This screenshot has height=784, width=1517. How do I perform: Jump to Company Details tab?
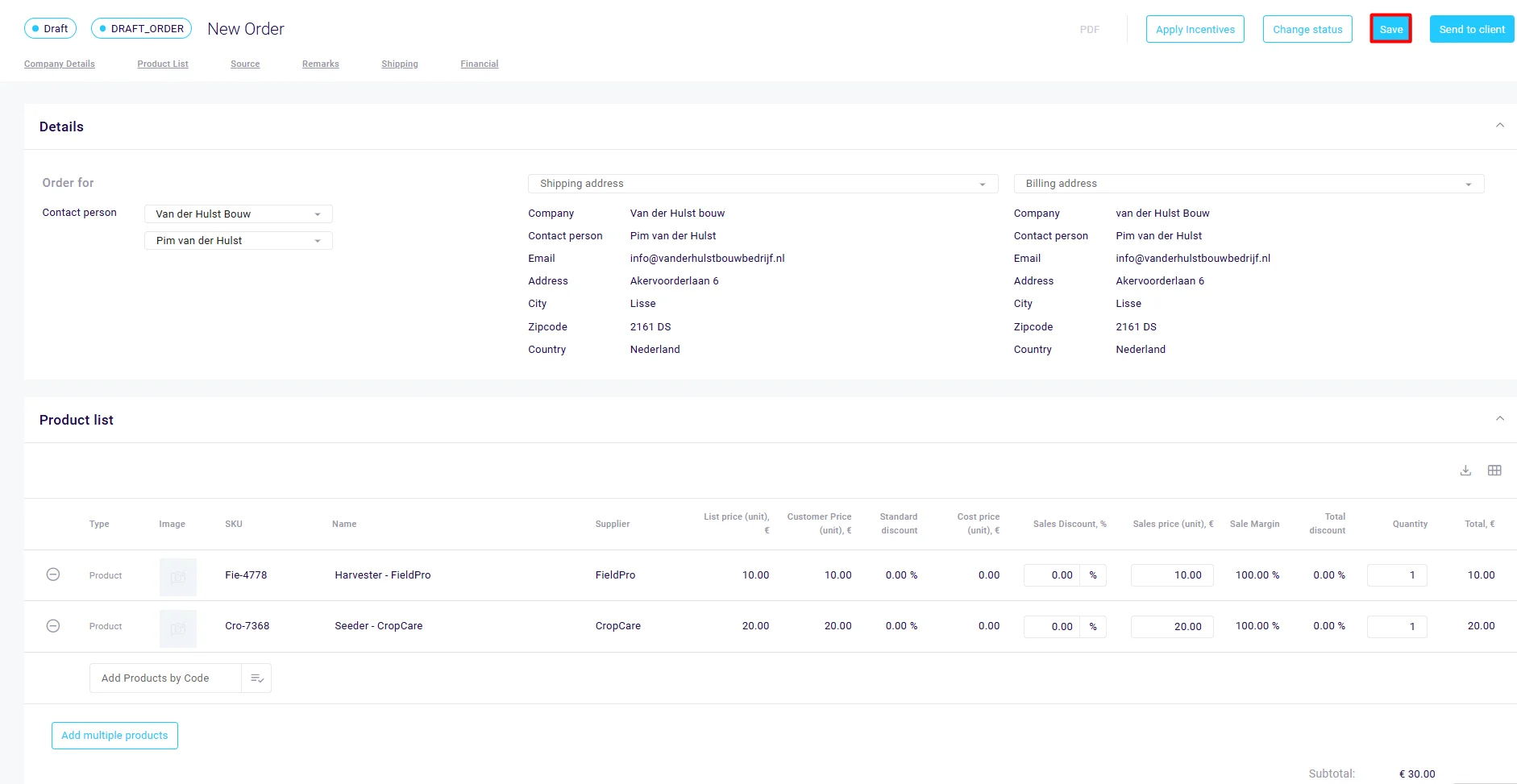tap(60, 64)
